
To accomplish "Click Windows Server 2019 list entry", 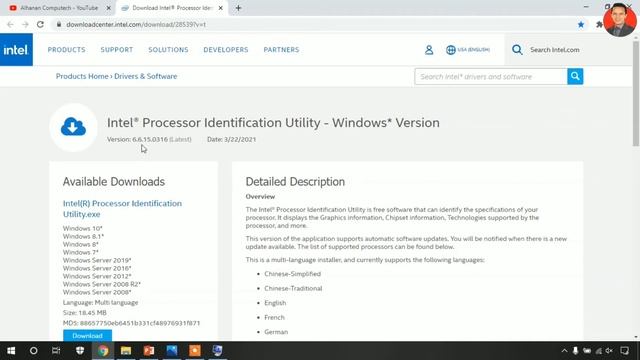I will coord(97,260).
